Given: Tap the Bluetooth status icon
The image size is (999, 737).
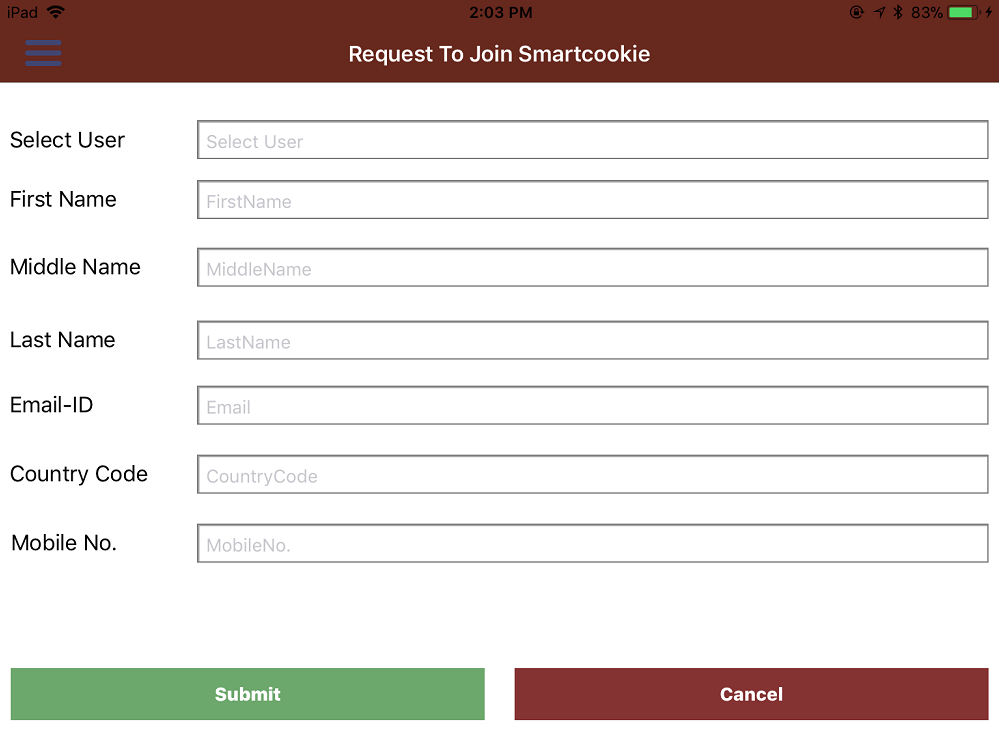Looking at the screenshot, I should [898, 12].
